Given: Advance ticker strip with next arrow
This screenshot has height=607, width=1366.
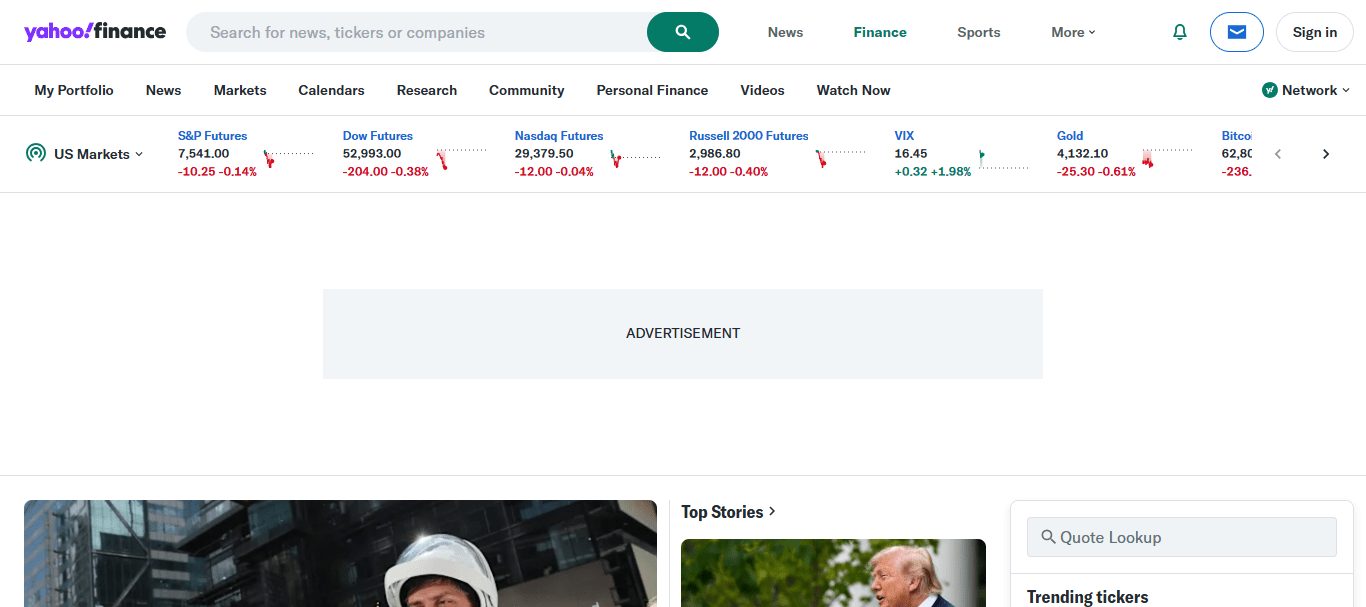Looking at the screenshot, I should click(x=1326, y=154).
